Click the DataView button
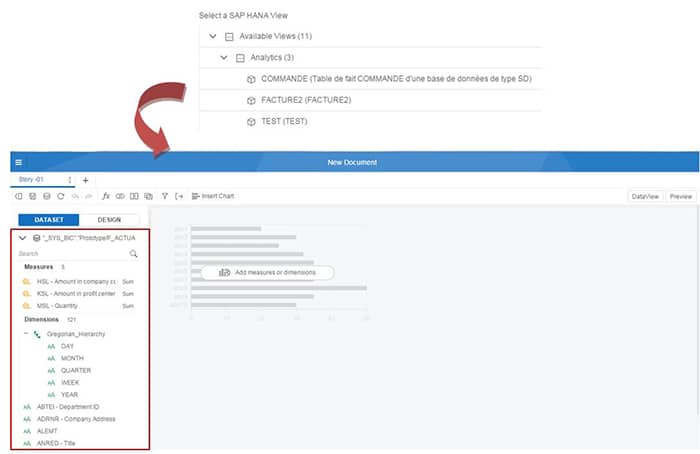 coord(645,196)
